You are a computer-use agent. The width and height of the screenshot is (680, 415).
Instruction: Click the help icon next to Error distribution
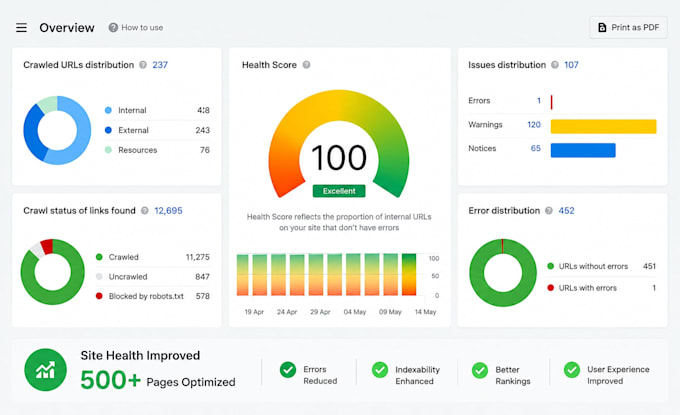coord(549,211)
